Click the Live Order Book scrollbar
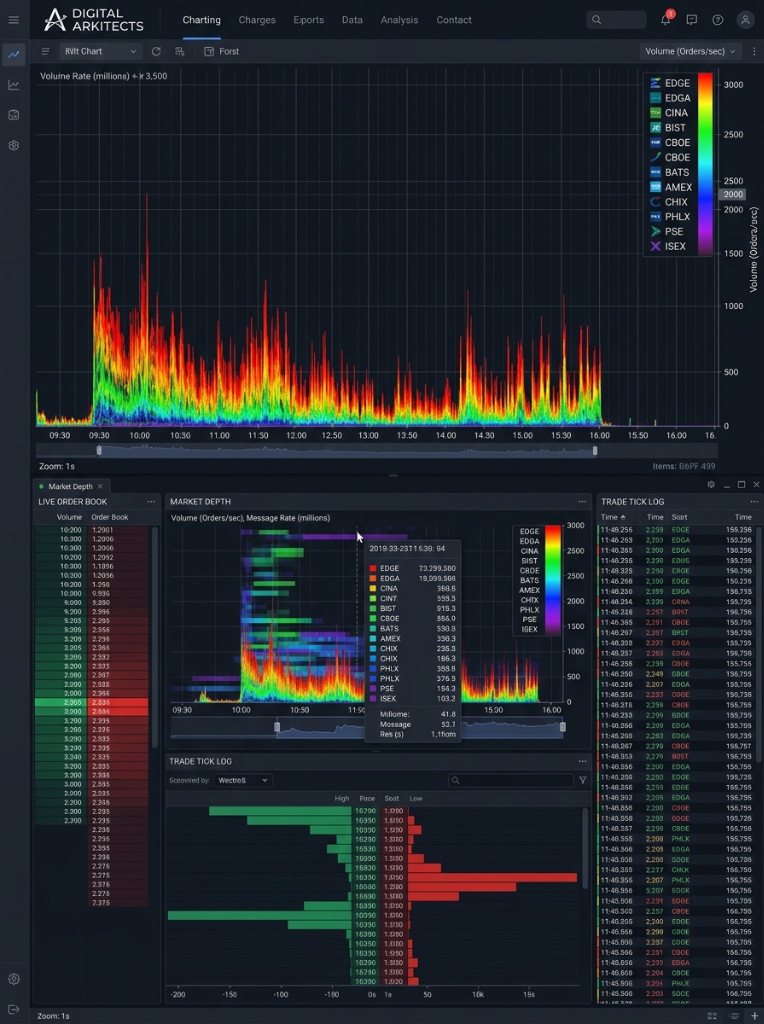 point(155,637)
